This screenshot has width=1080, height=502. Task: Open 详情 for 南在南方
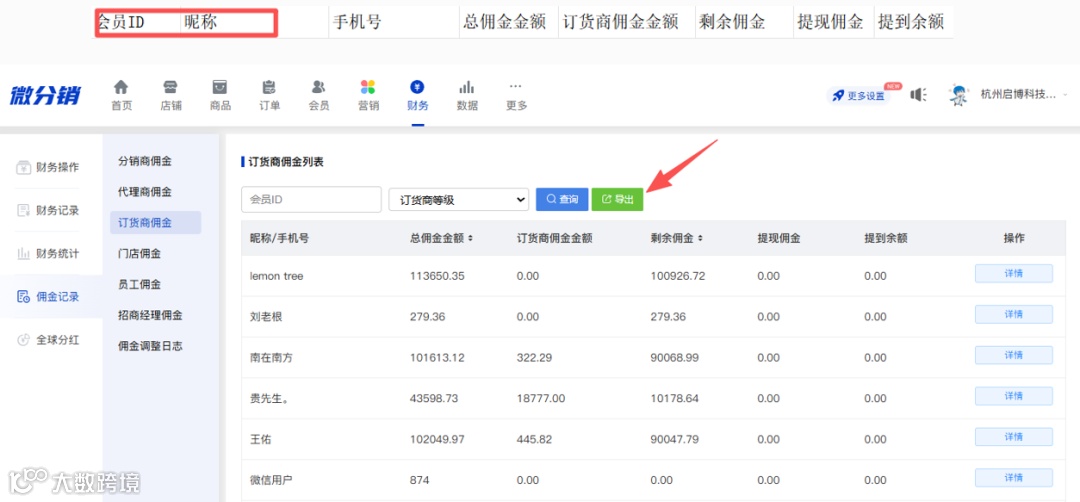tap(1013, 355)
